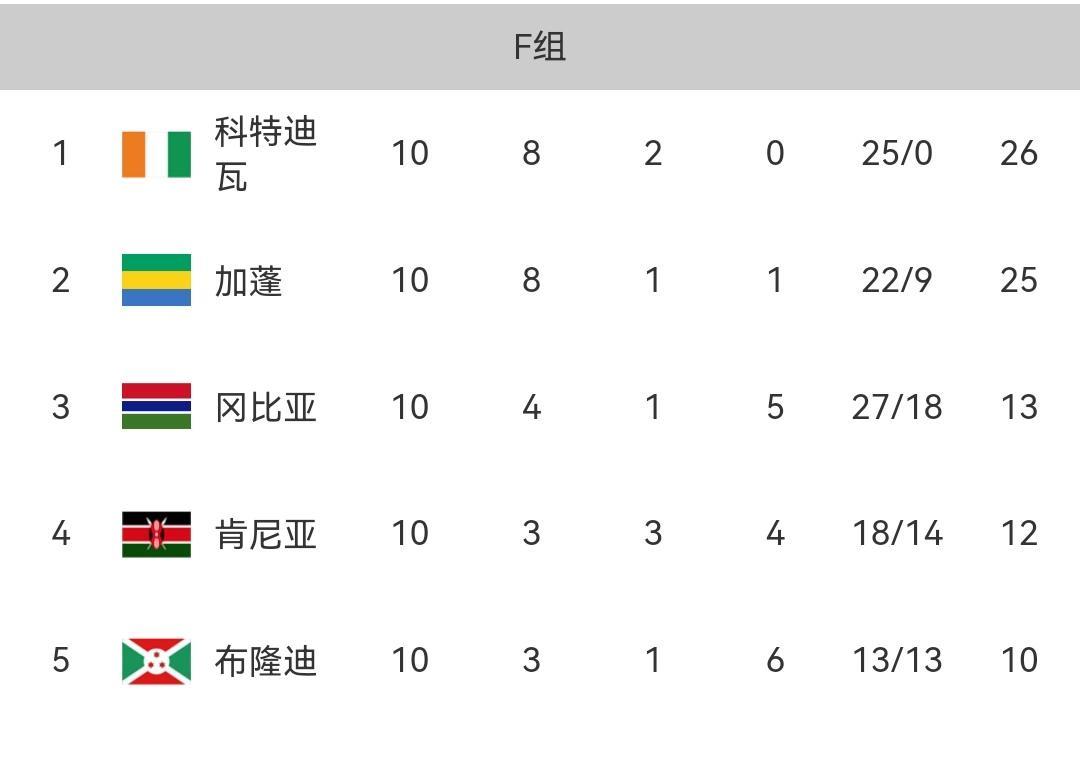The image size is (1080, 763).
Task: Click the Gambia flag icon
Action: [x=156, y=406]
